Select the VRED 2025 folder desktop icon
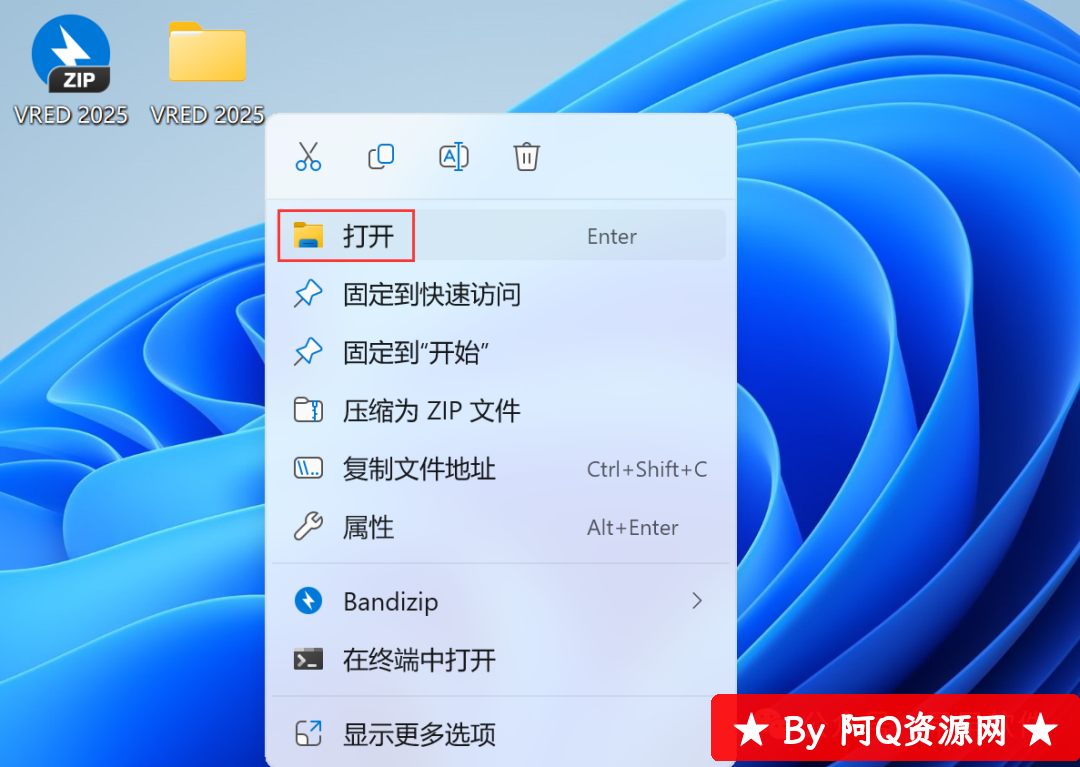 [x=207, y=72]
